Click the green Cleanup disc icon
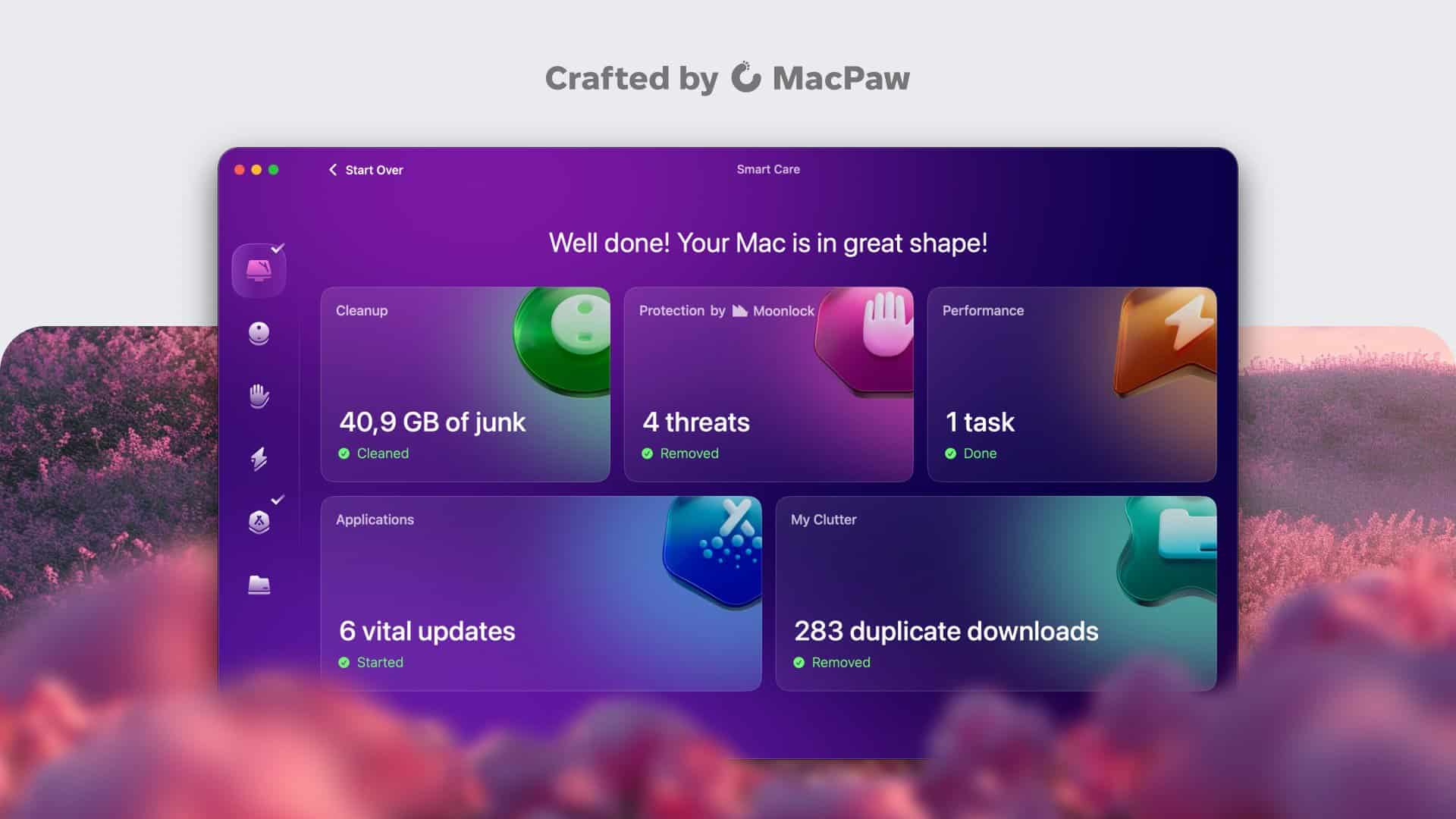Viewport: 1456px width, 819px height. (x=562, y=341)
